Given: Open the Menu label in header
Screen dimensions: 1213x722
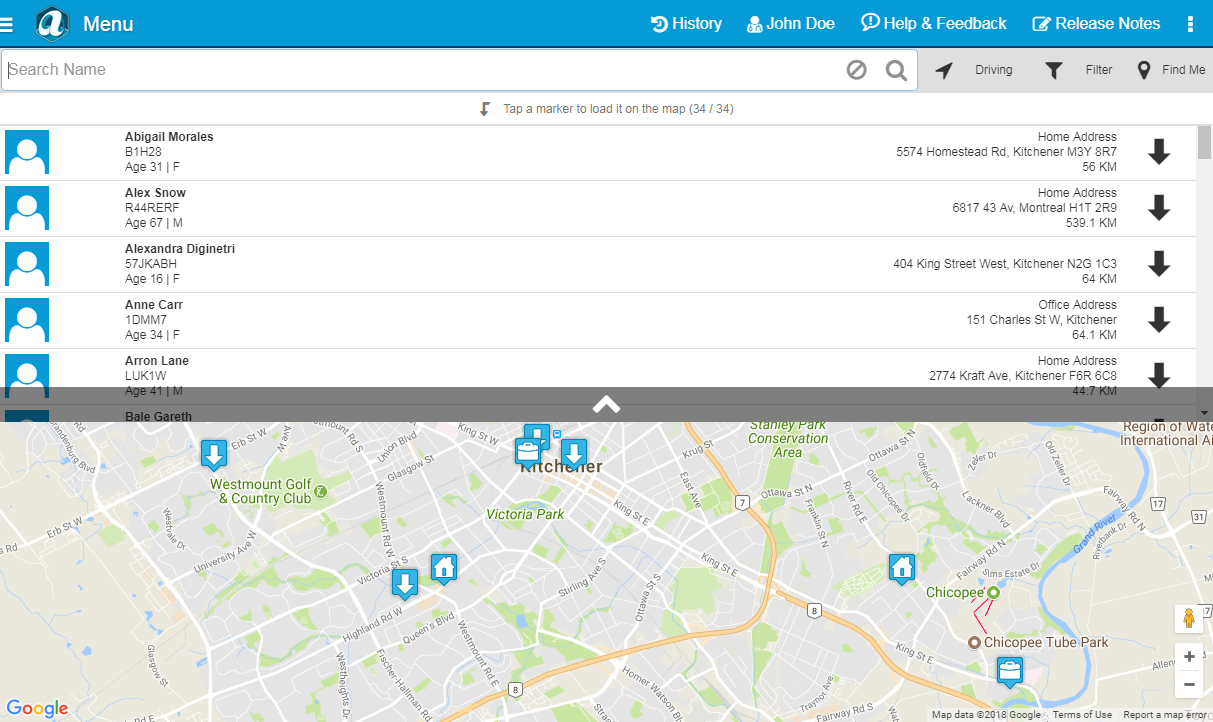Looking at the screenshot, I should pyautogui.click(x=108, y=24).
